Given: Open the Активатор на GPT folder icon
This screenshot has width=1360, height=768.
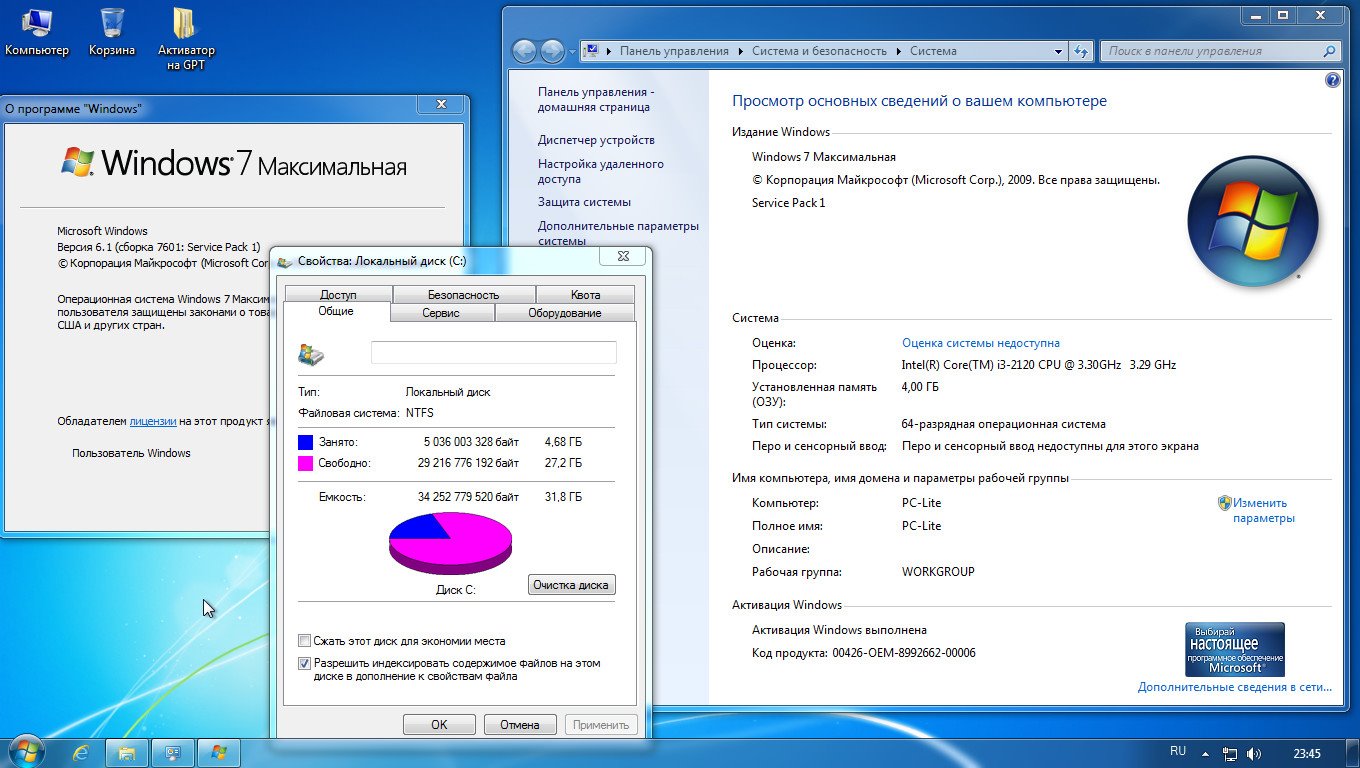Looking at the screenshot, I should (x=186, y=39).
